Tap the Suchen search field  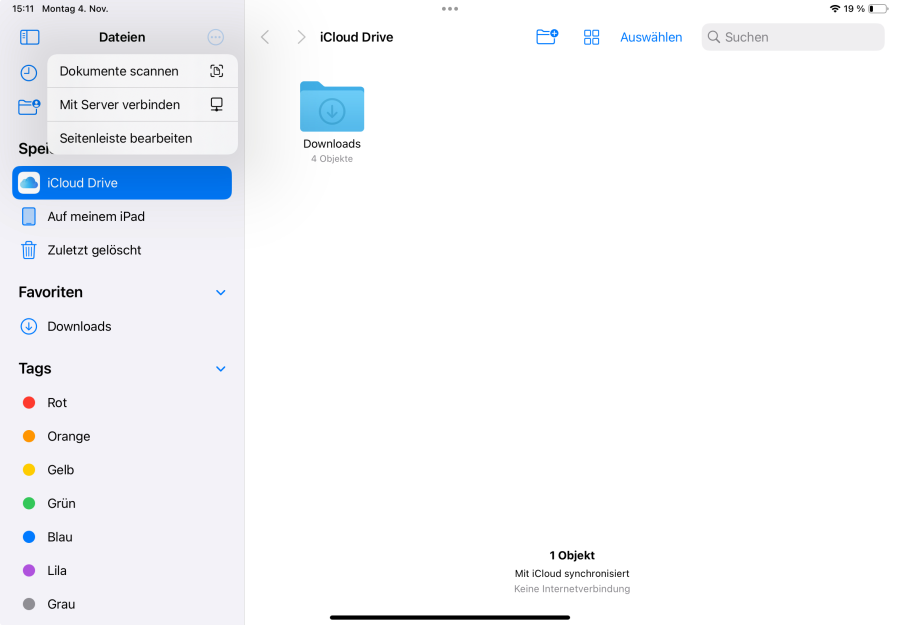coord(793,36)
